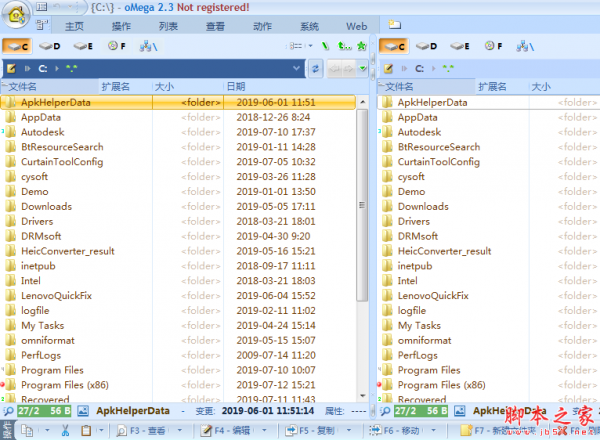The image size is (600, 440).
Task: Click the left path edit pencil icon
Action: point(11,68)
